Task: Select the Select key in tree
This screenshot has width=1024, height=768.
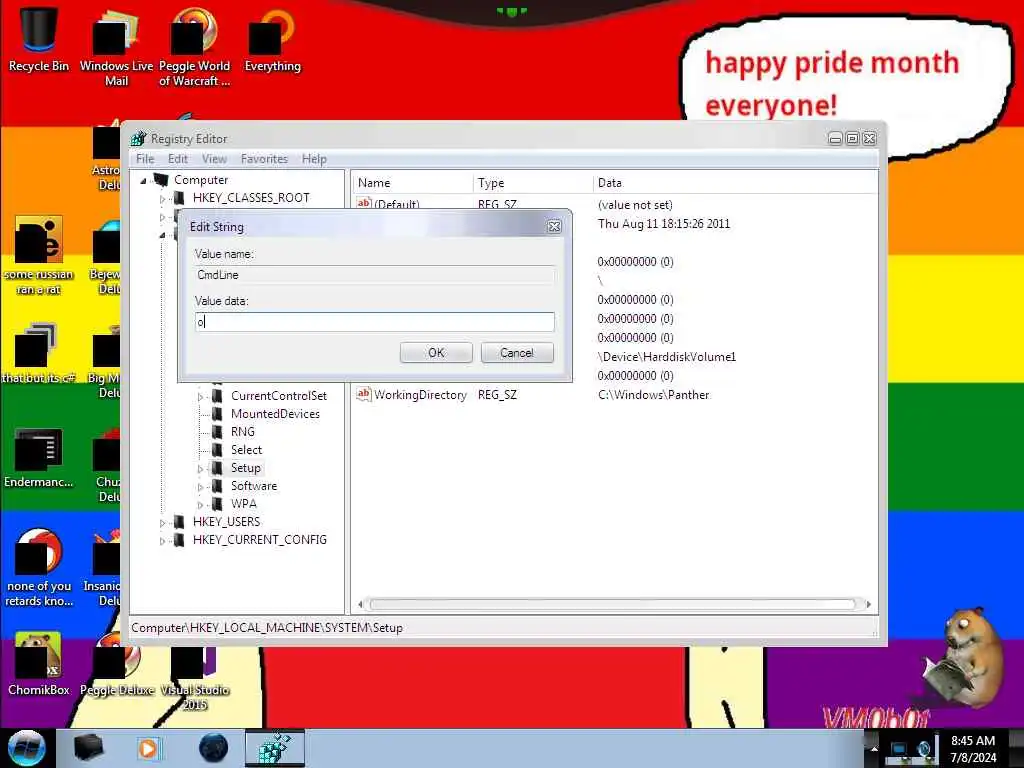Action: point(246,450)
